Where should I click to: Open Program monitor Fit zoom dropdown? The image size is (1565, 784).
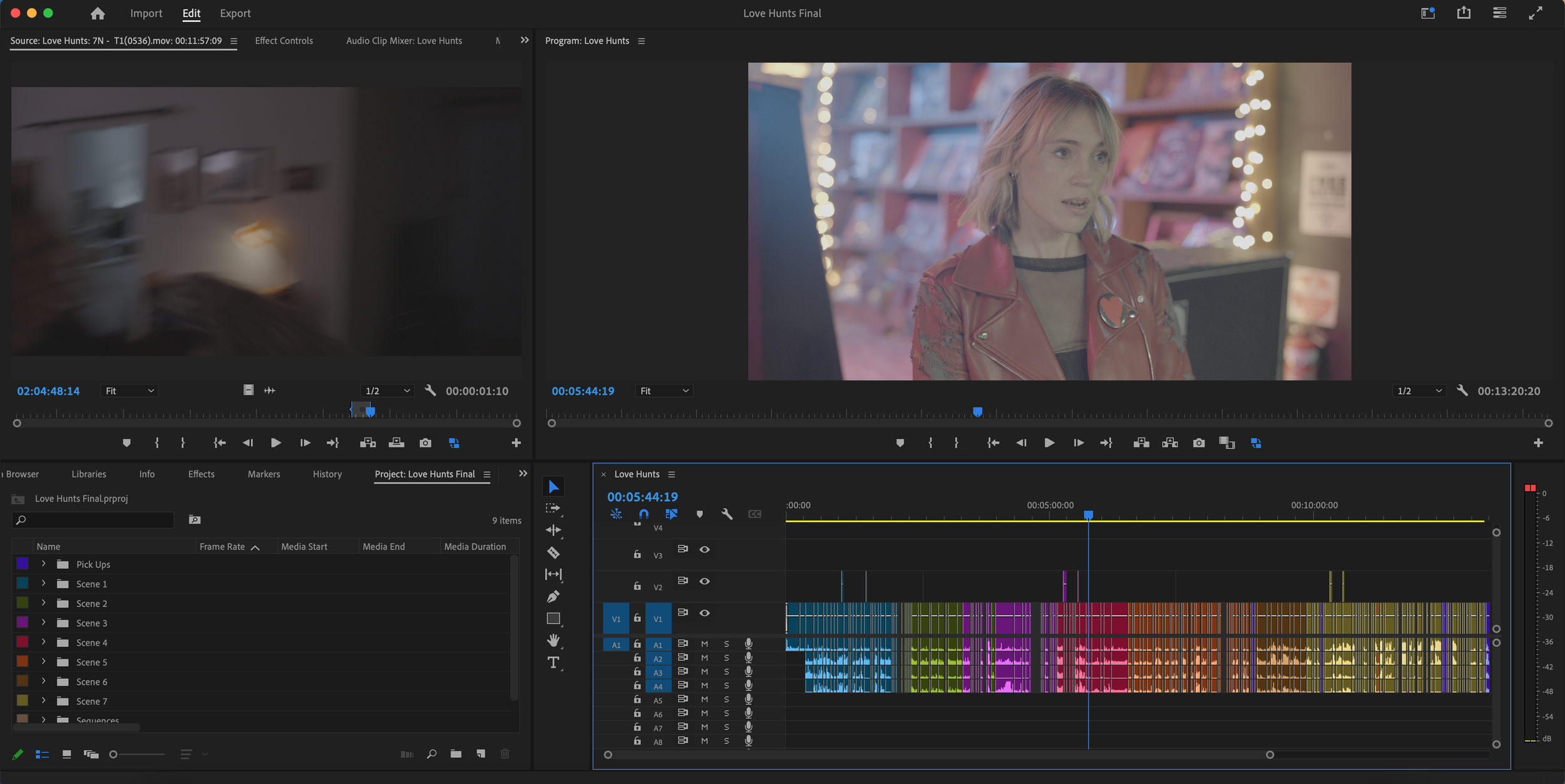(664, 391)
